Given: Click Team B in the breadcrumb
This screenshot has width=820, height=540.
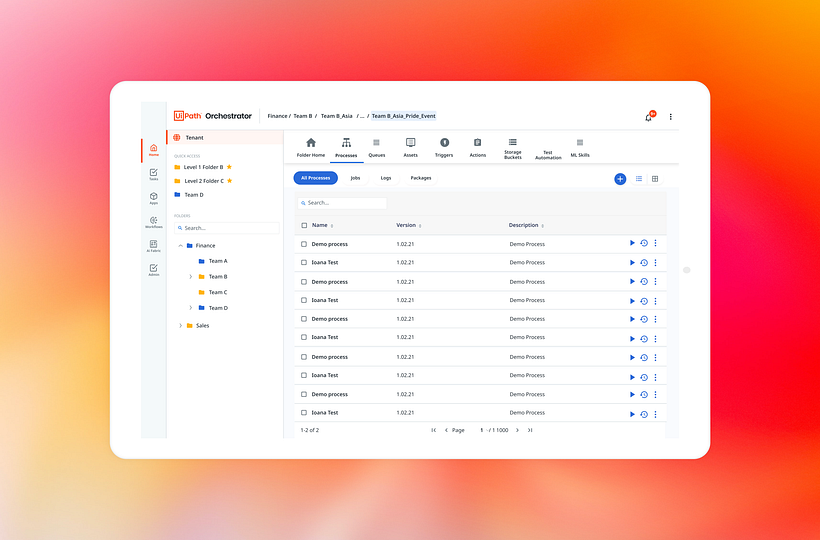Looking at the screenshot, I should [303, 116].
